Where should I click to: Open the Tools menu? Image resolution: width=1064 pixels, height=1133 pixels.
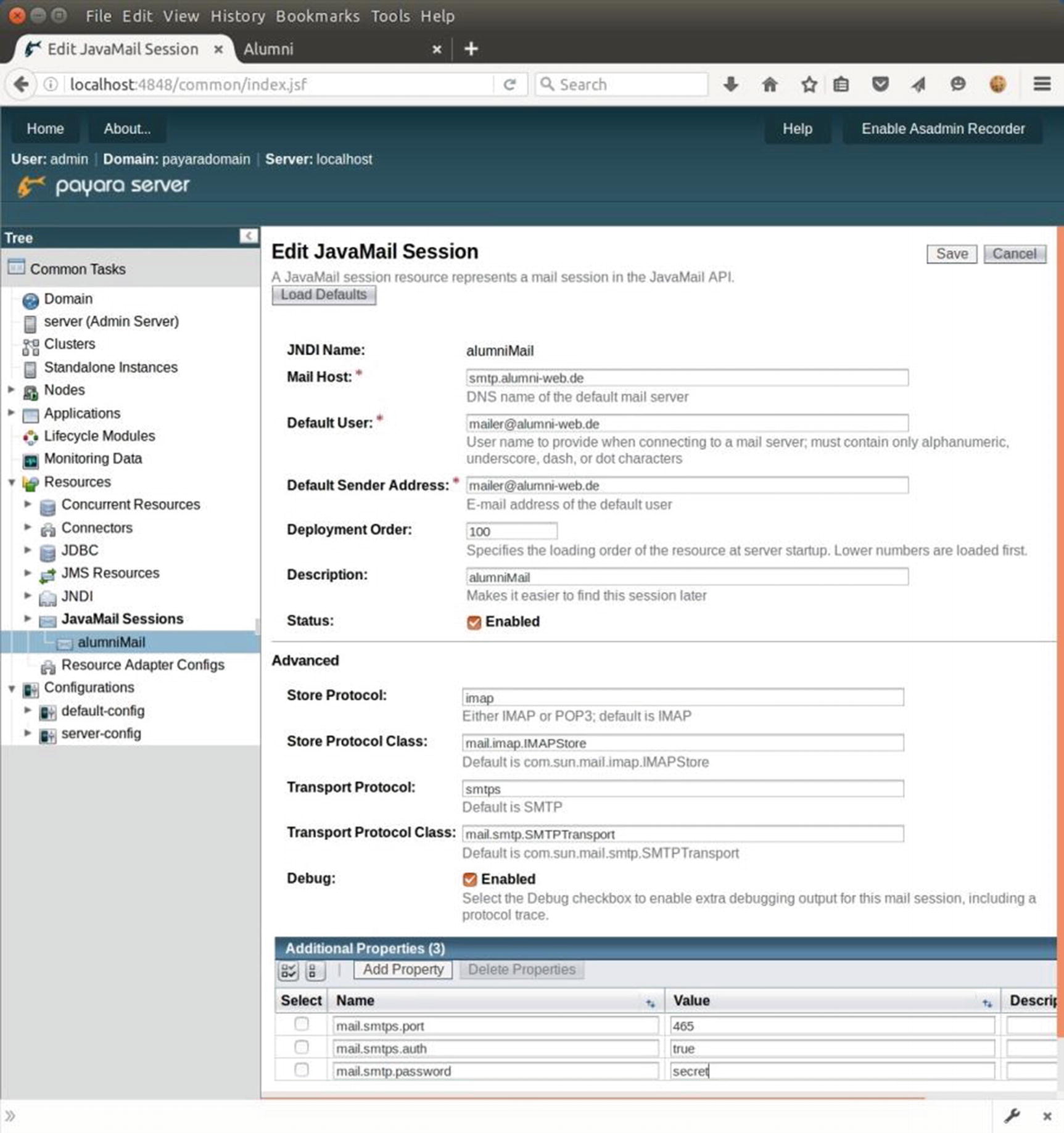pyautogui.click(x=390, y=16)
